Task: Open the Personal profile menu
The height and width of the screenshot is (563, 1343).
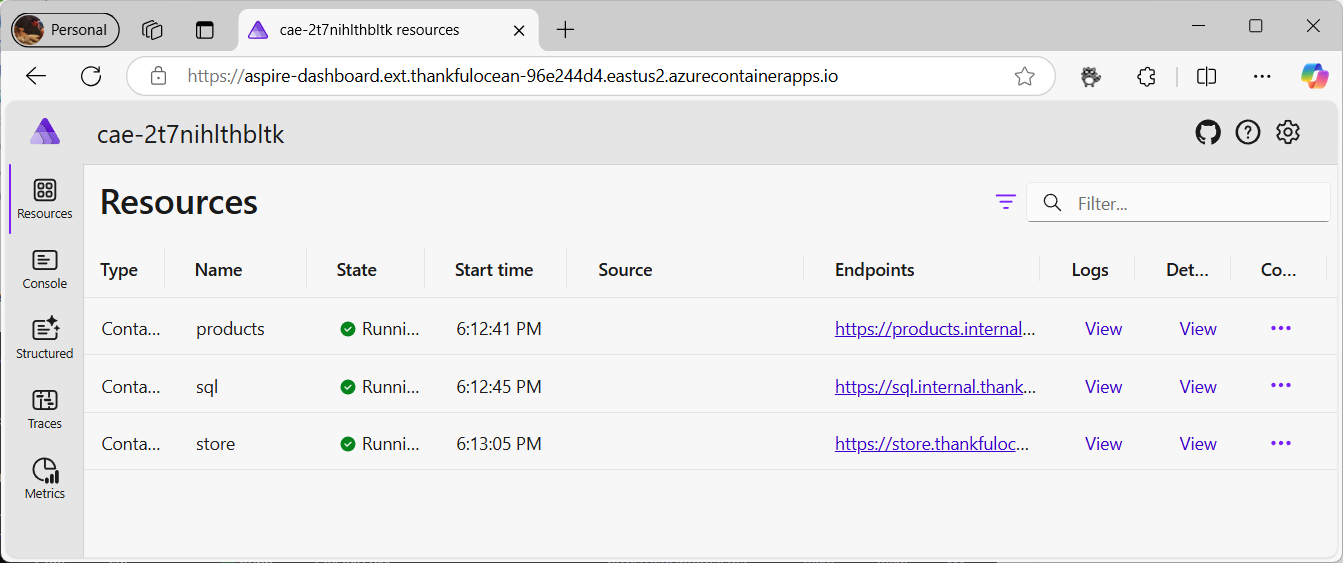Action: pyautogui.click(x=66, y=30)
